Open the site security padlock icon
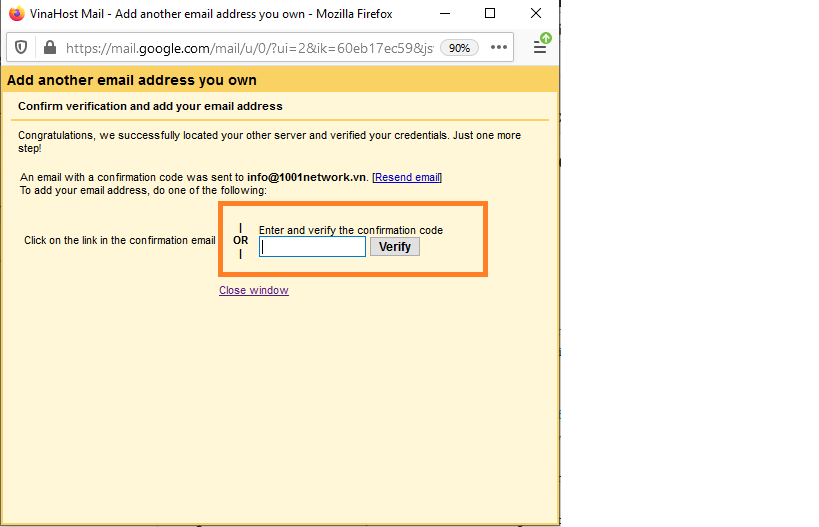 50,48
